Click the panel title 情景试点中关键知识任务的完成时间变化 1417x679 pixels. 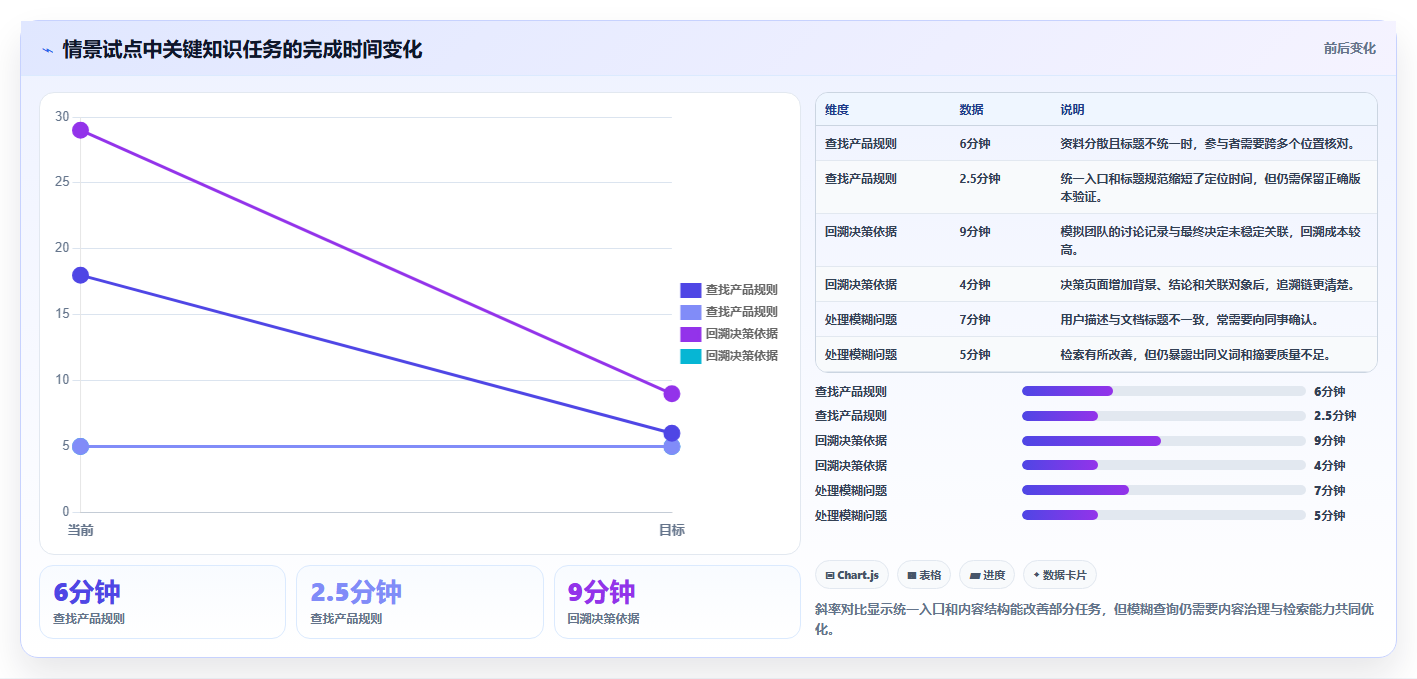point(242,49)
